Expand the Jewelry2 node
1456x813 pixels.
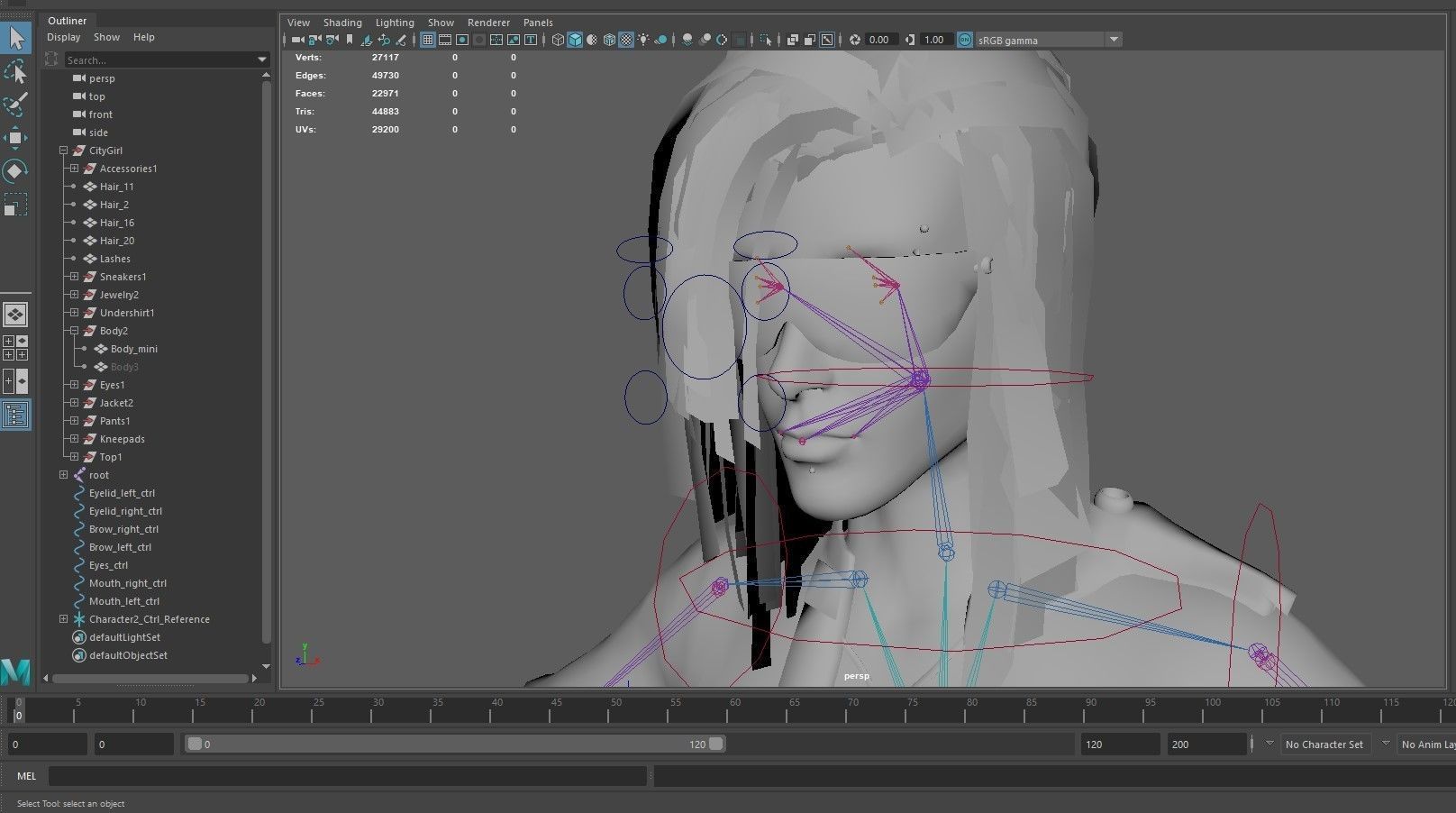75,295
